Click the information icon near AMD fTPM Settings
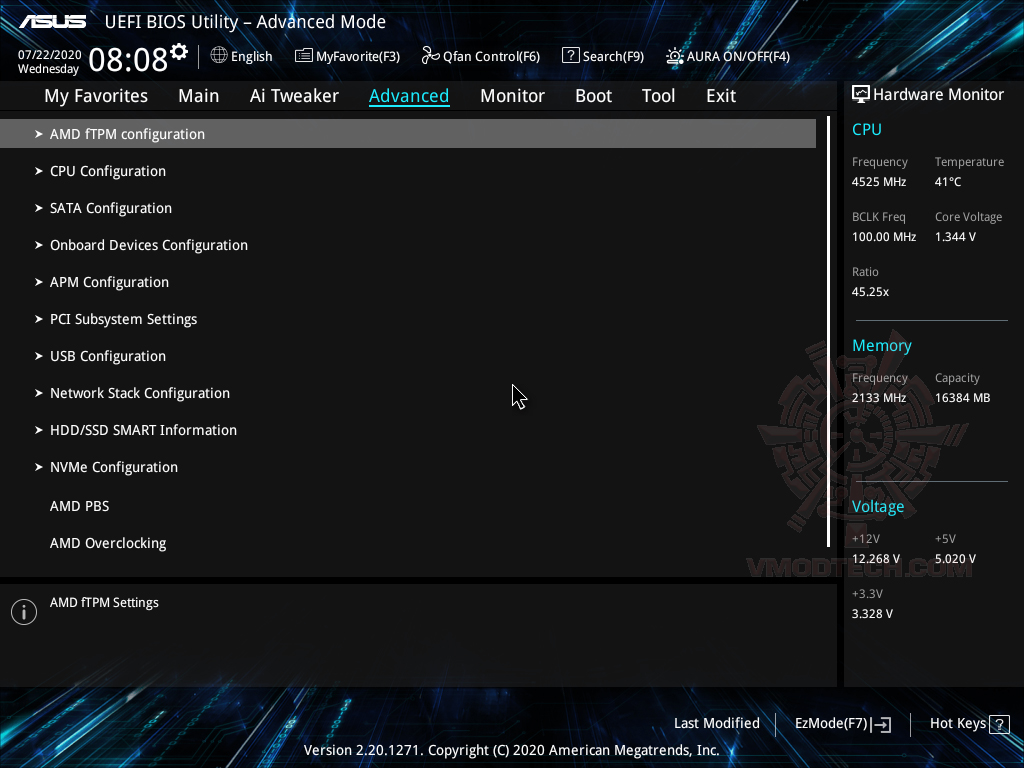 point(23,611)
